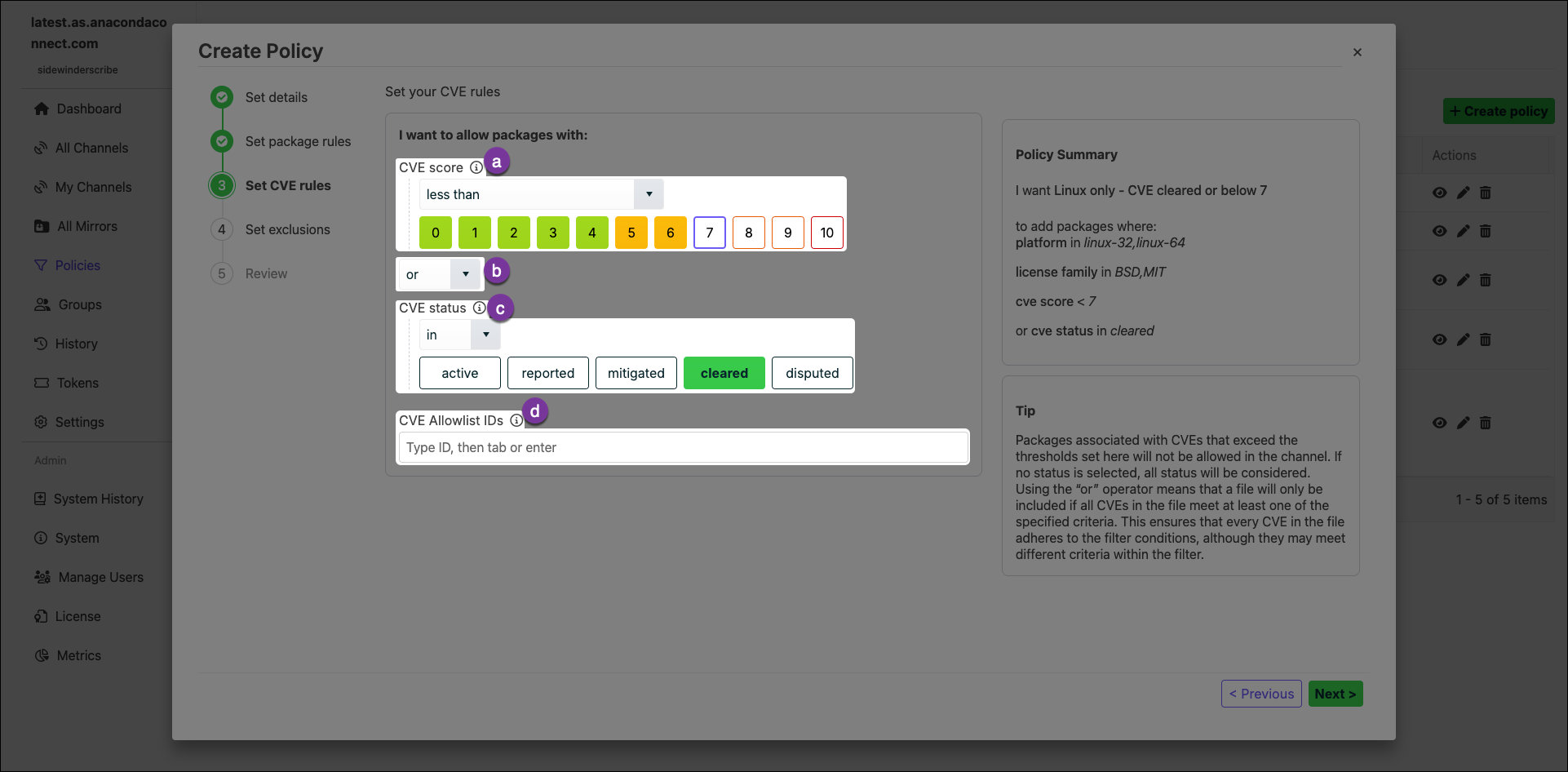The image size is (1568, 772).
Task: Click the trash delete icon in first policy row
Action: [x=1486, y=193]
